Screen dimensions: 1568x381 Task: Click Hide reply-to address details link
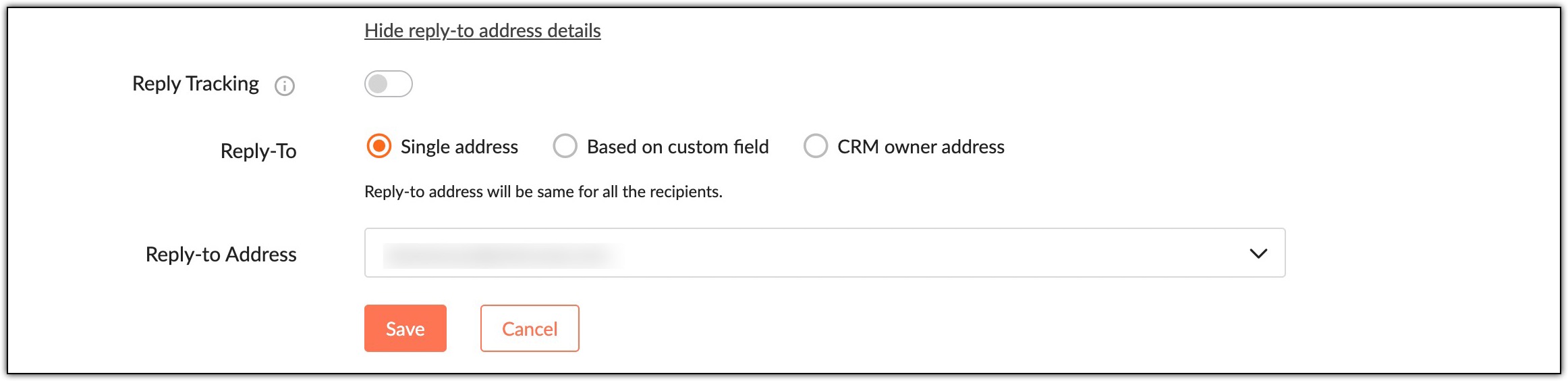coord(482,30)
